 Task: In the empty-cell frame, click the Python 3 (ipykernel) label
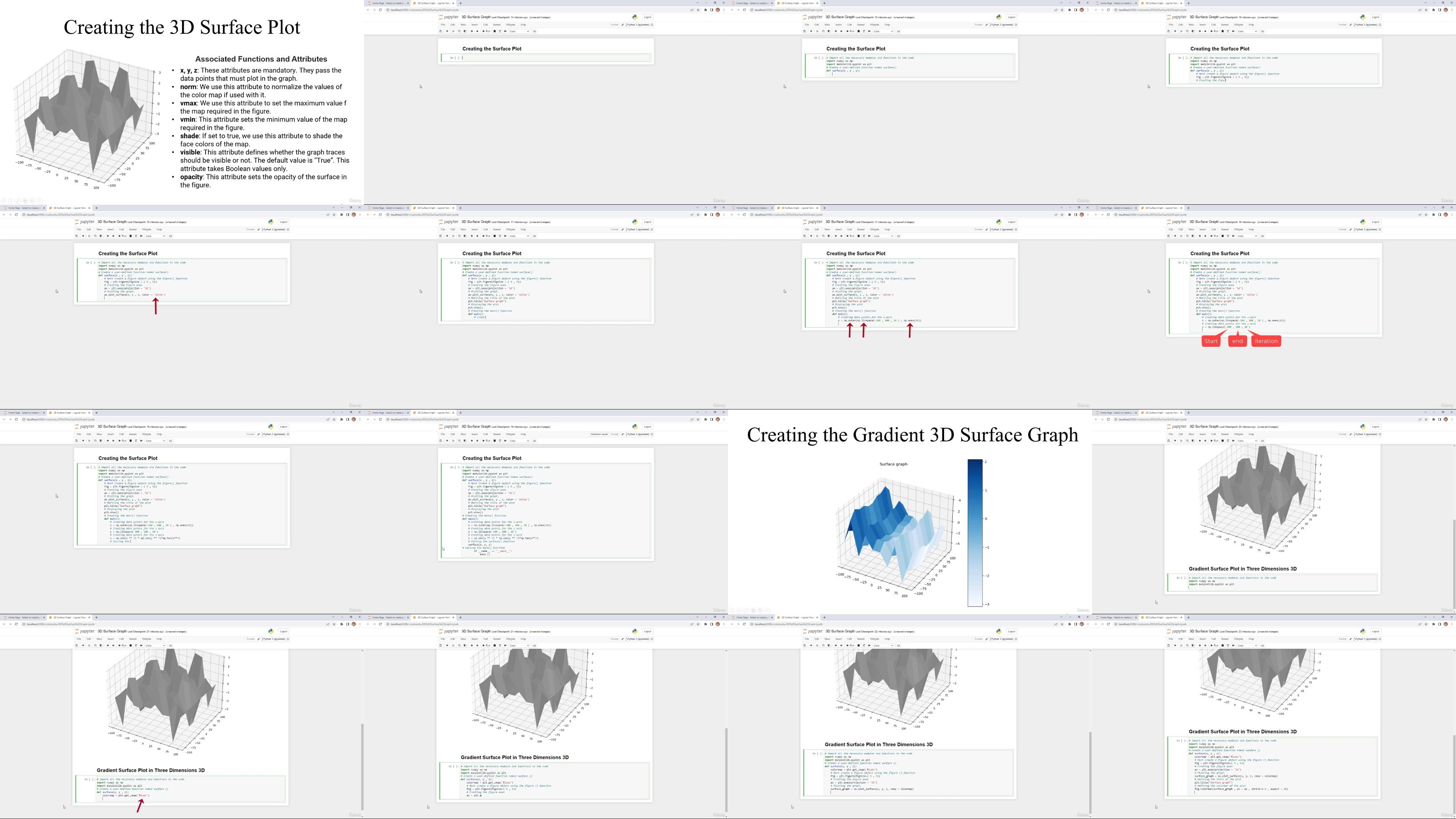639,25
